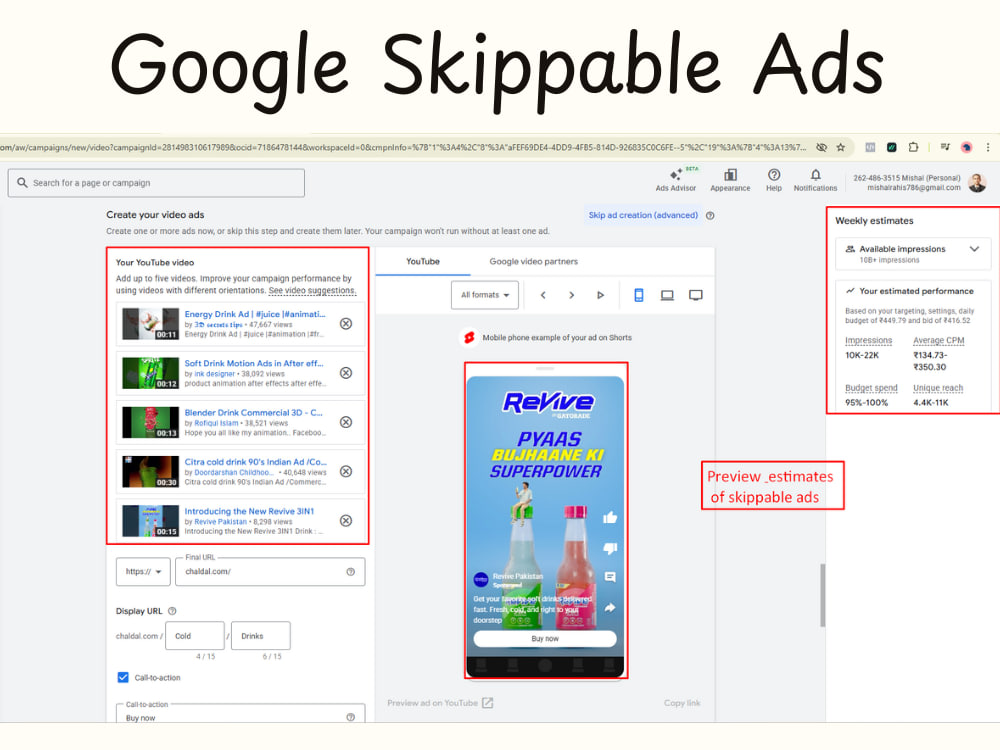Like the ad in the Shorts preview
1000x750 pixels.
[610, 517]
